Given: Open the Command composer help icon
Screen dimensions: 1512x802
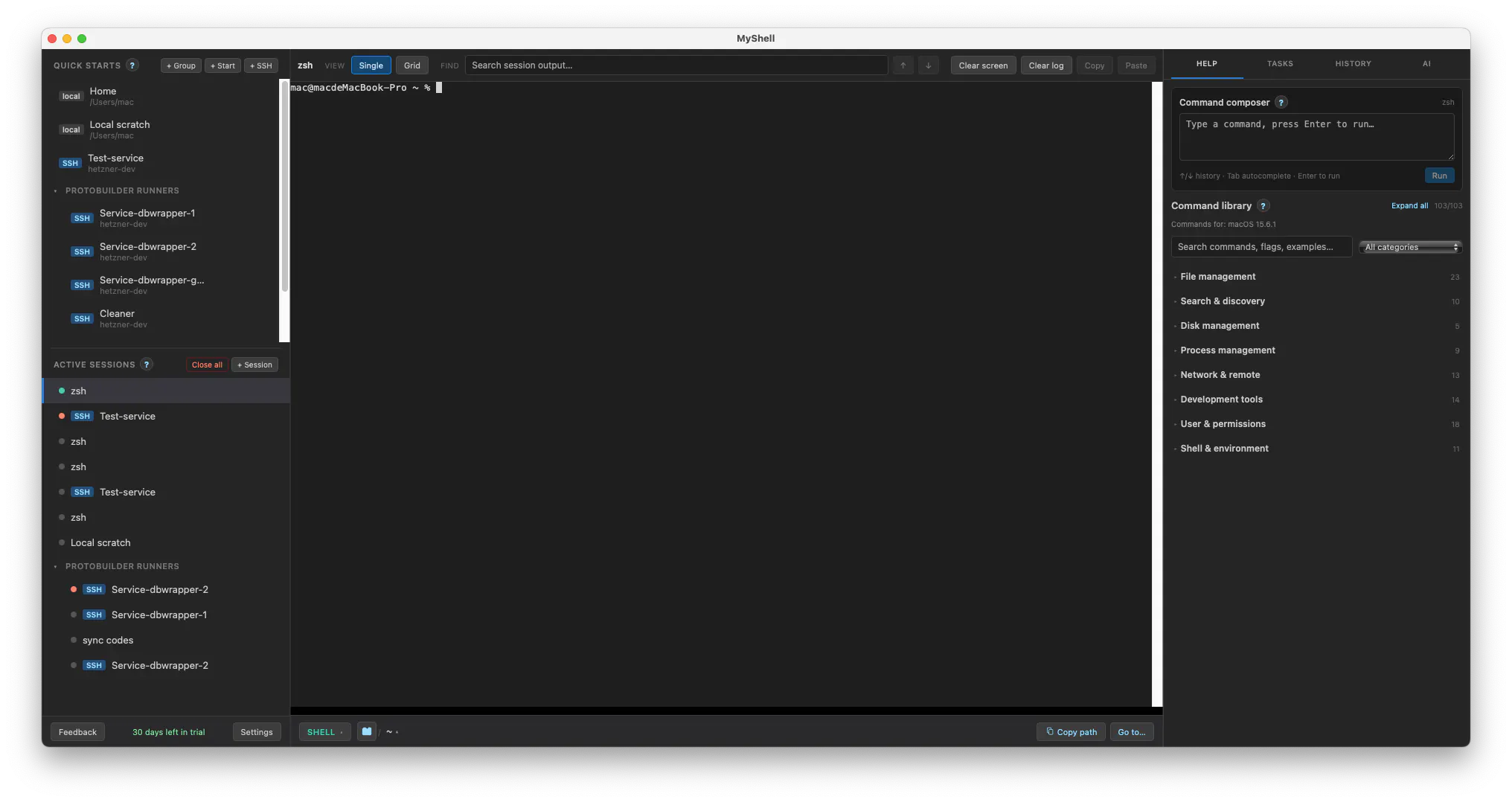Looking at the screenshot, I should pyautogui.click(x=1281, y=103).
